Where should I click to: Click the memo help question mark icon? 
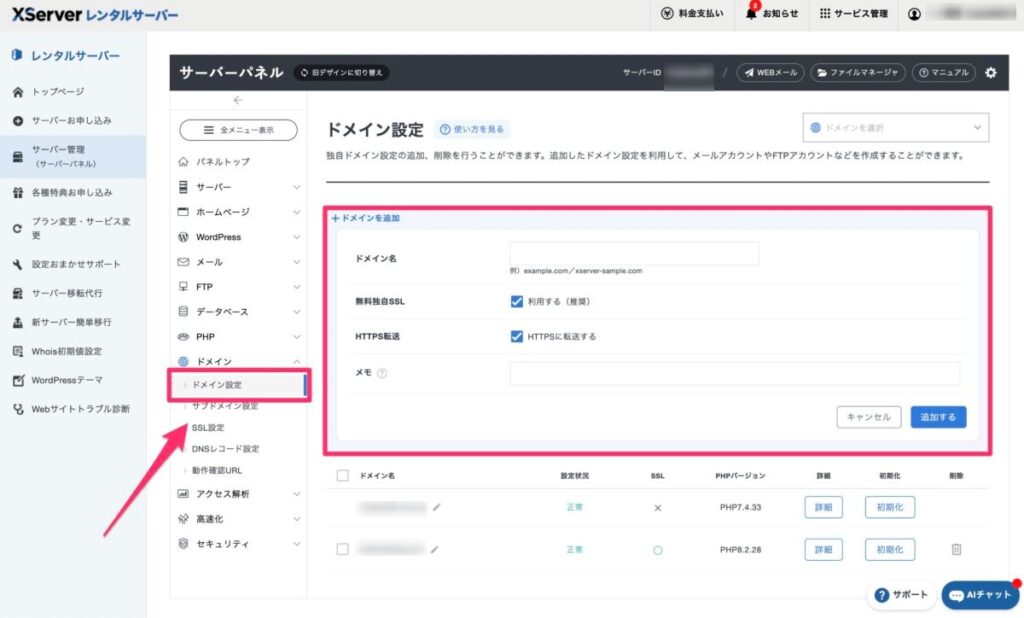(x=382, y=373)
